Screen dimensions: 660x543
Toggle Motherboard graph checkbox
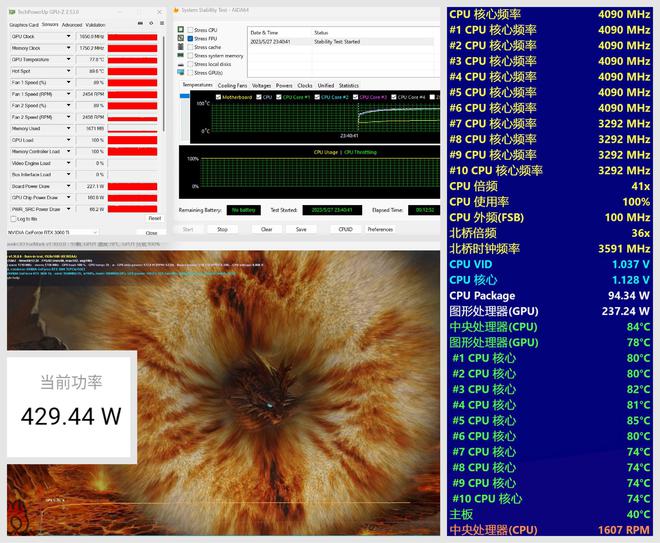[218, 97]
